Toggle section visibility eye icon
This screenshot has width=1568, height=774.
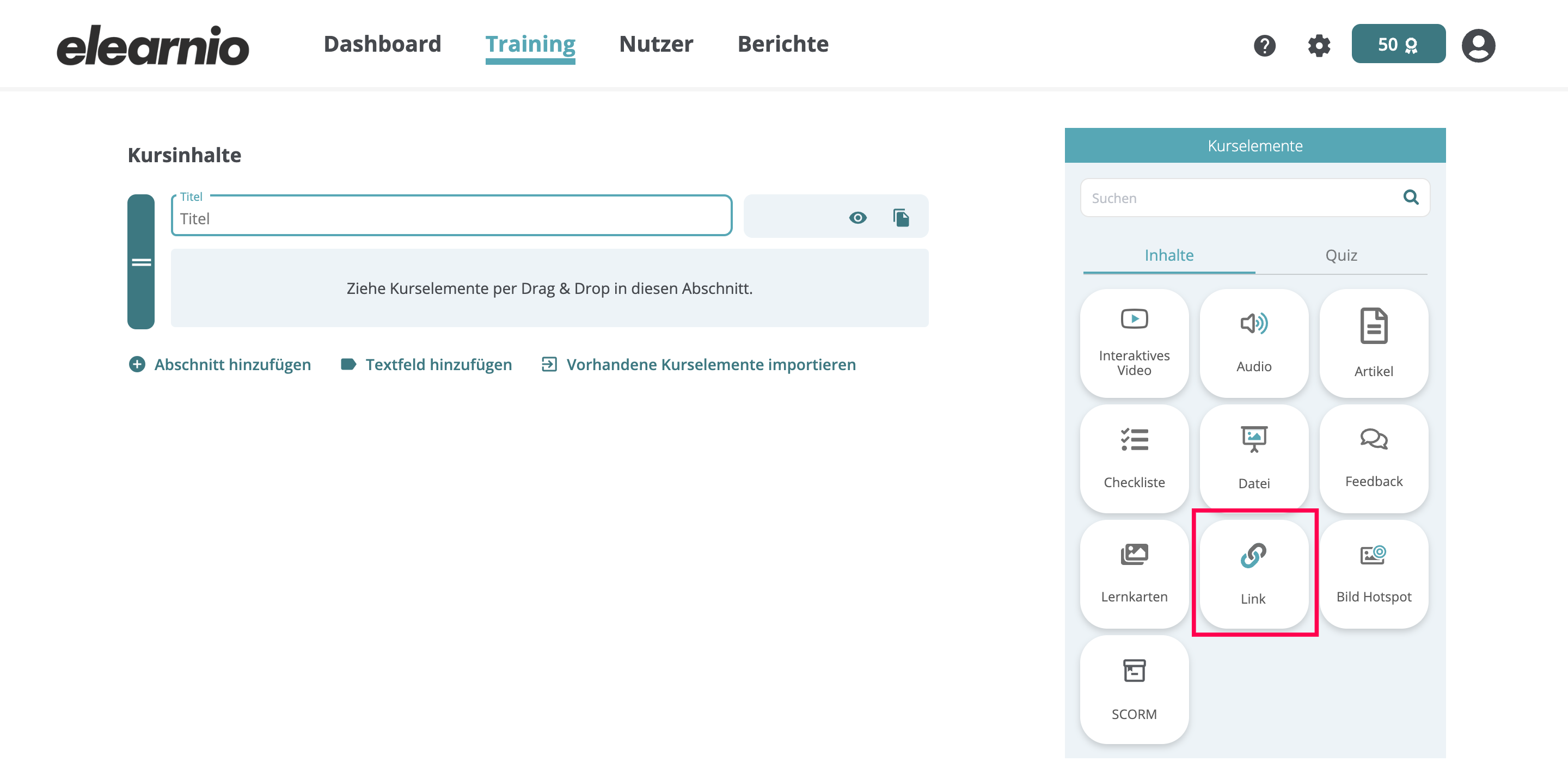(857, 217)
